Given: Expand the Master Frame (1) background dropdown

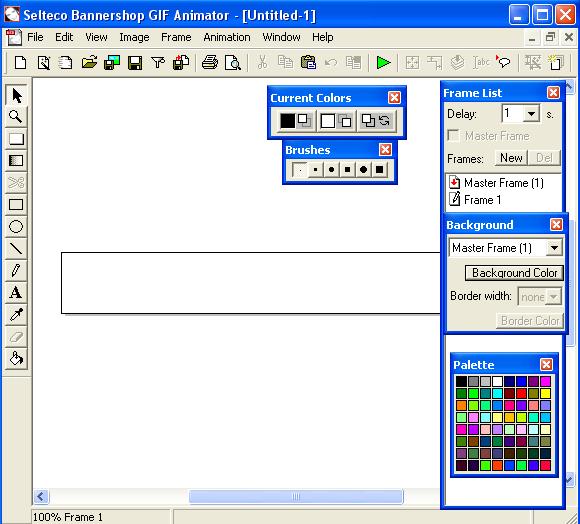Looking at the screenshot, I should 554,248.
